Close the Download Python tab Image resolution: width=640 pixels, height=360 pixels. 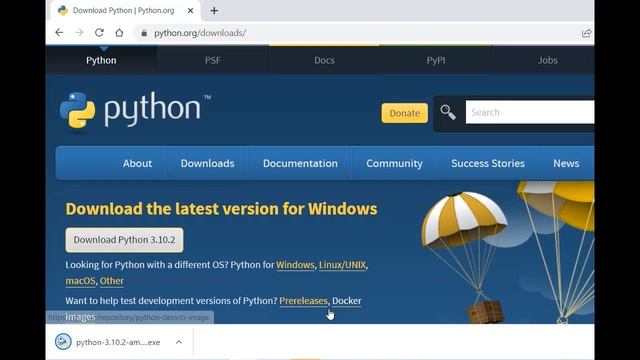tap(190, 11)
